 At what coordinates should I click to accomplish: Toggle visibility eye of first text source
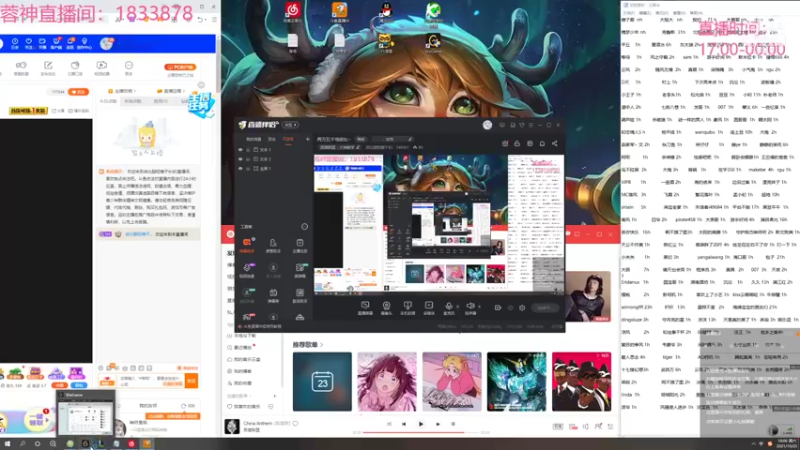point(240,150)
